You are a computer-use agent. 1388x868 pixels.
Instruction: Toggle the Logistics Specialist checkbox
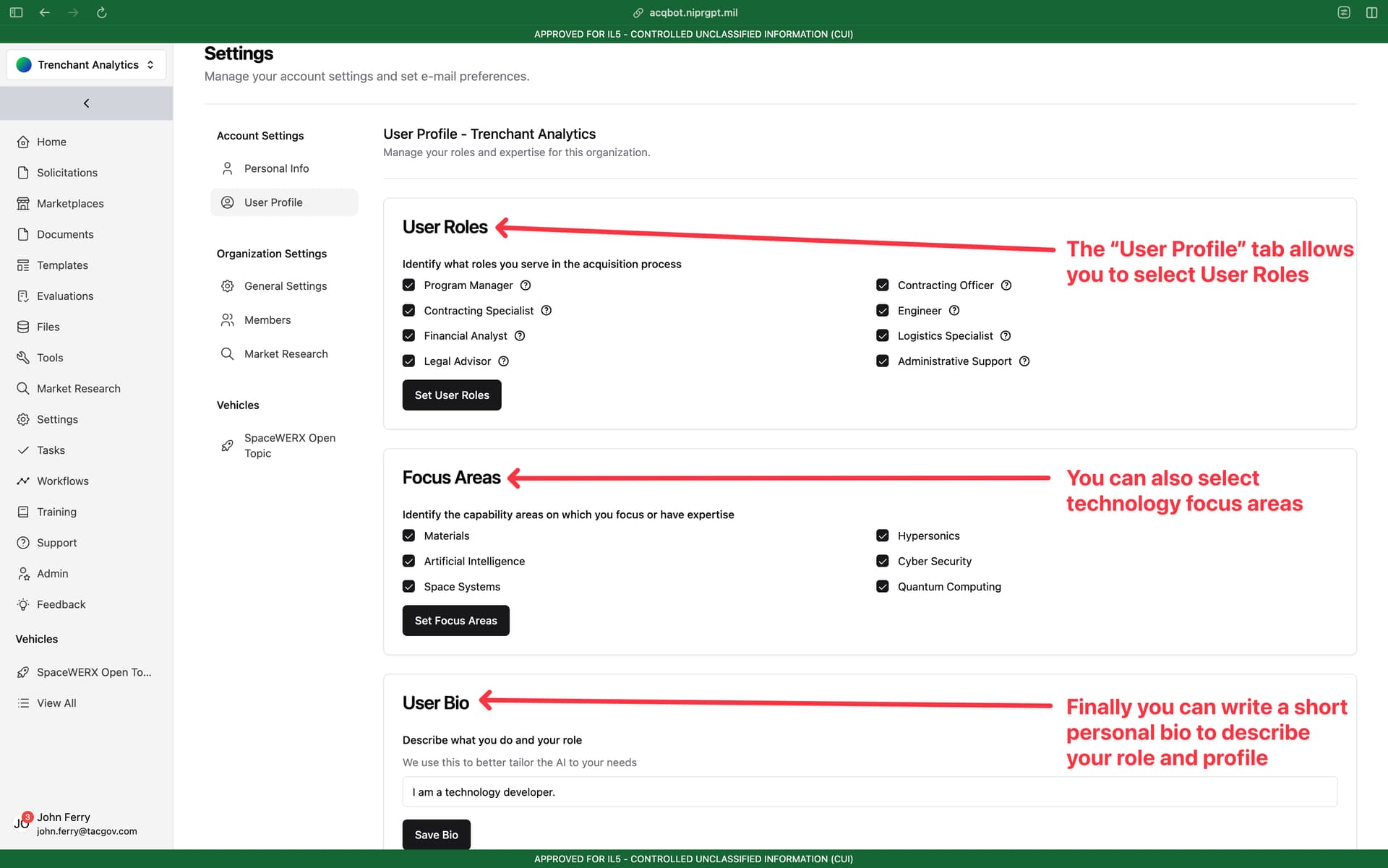point(883,336)
